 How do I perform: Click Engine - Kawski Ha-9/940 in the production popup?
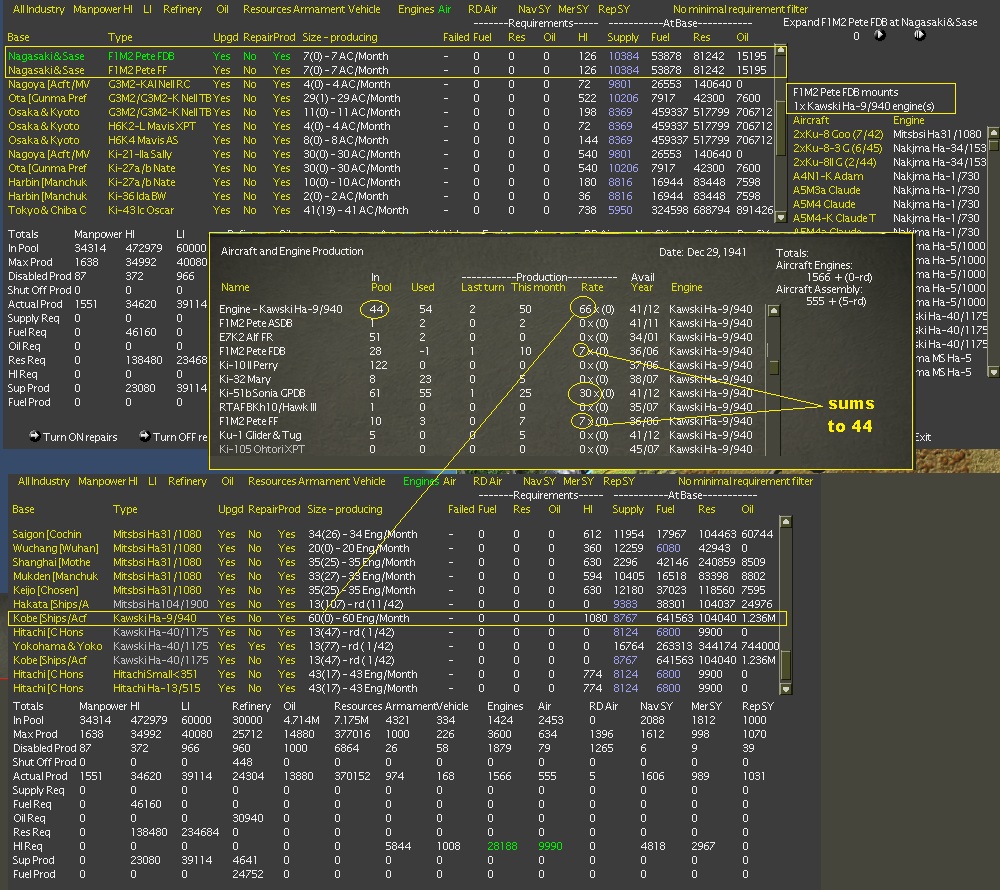281,309
